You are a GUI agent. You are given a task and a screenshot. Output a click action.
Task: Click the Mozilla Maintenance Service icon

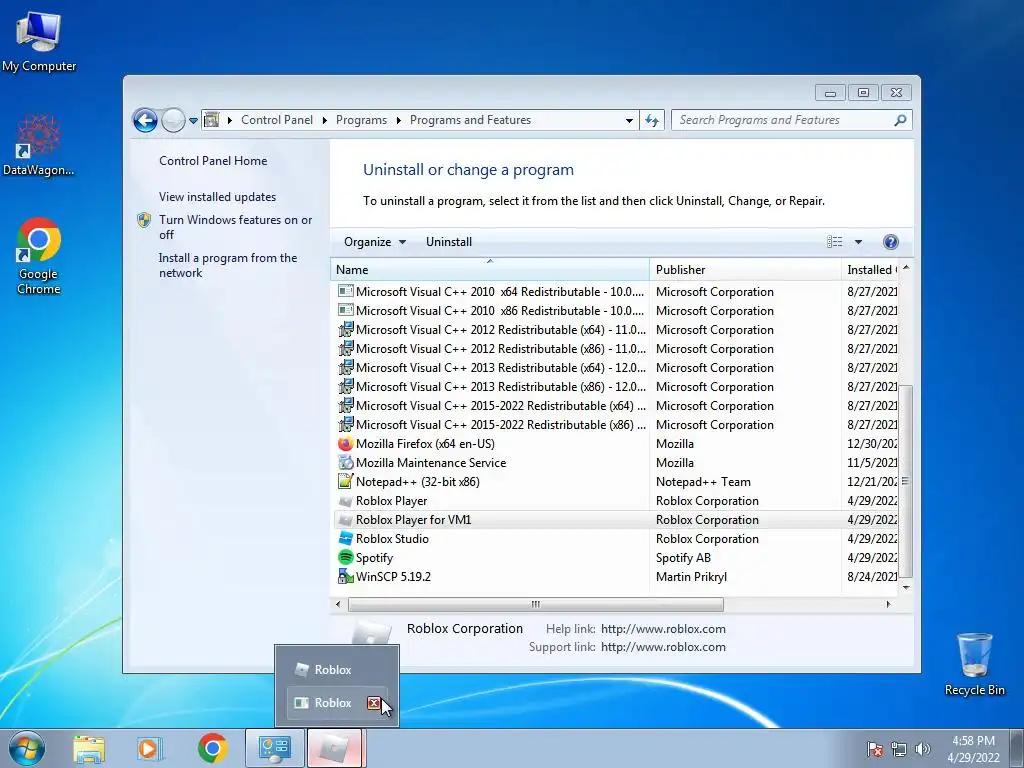tap(345, 462)
